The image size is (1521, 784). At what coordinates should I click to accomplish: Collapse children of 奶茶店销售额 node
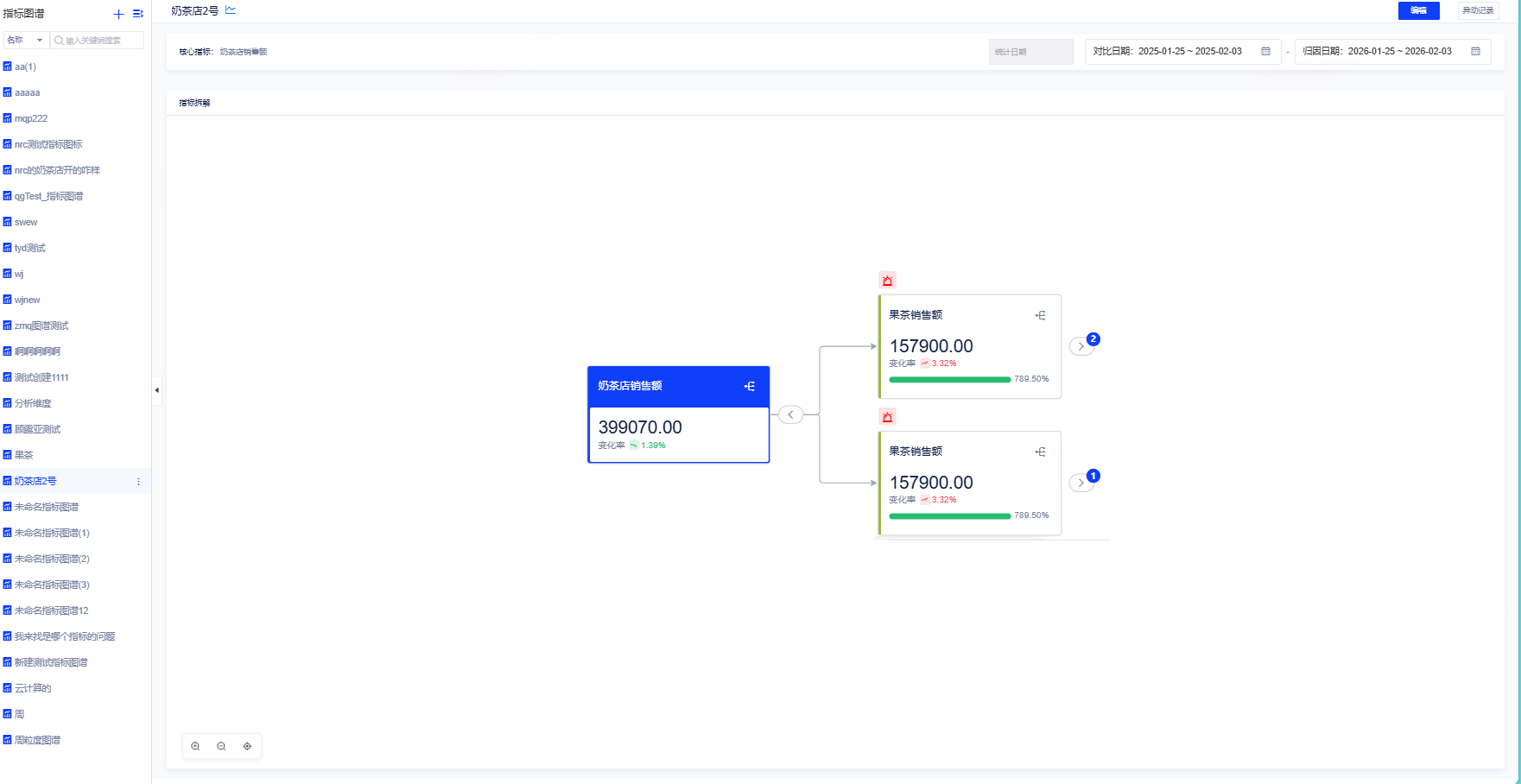[x=790, y=414]
